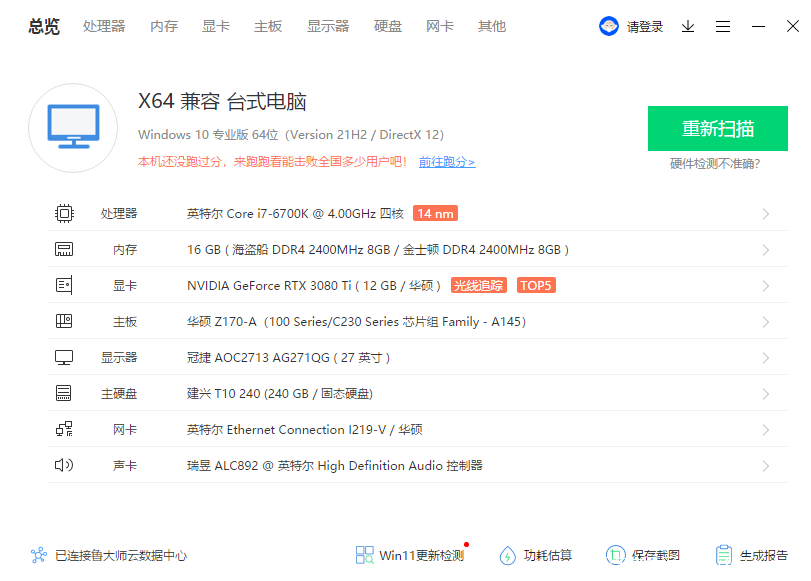Expand the 内存 row chevron
811x581 pixels.
(x=766, y=250)
